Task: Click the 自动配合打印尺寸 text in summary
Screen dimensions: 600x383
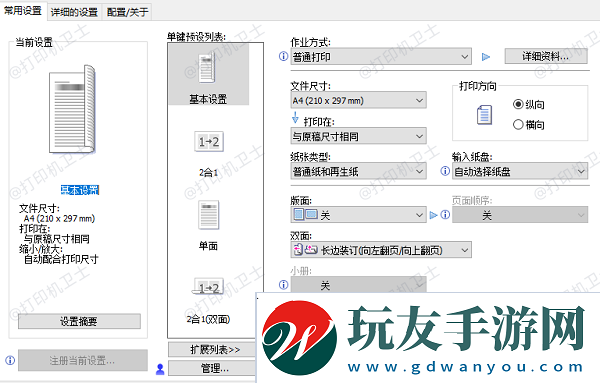Action: [x=61, y=259]
